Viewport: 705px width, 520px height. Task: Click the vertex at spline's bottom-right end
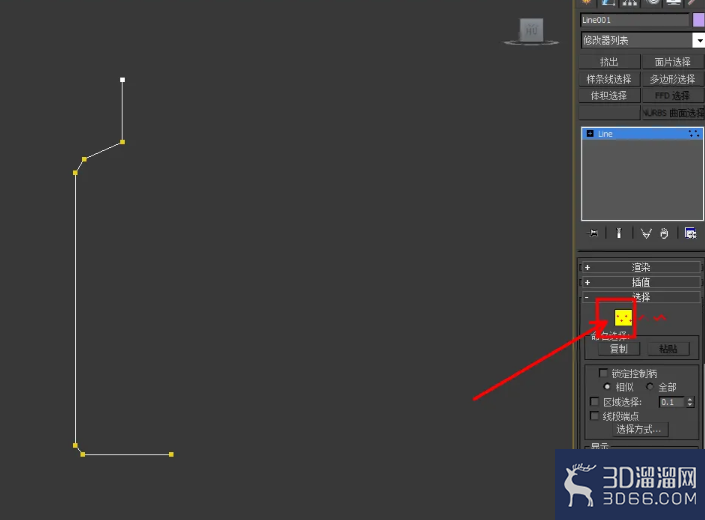(171, 454)
